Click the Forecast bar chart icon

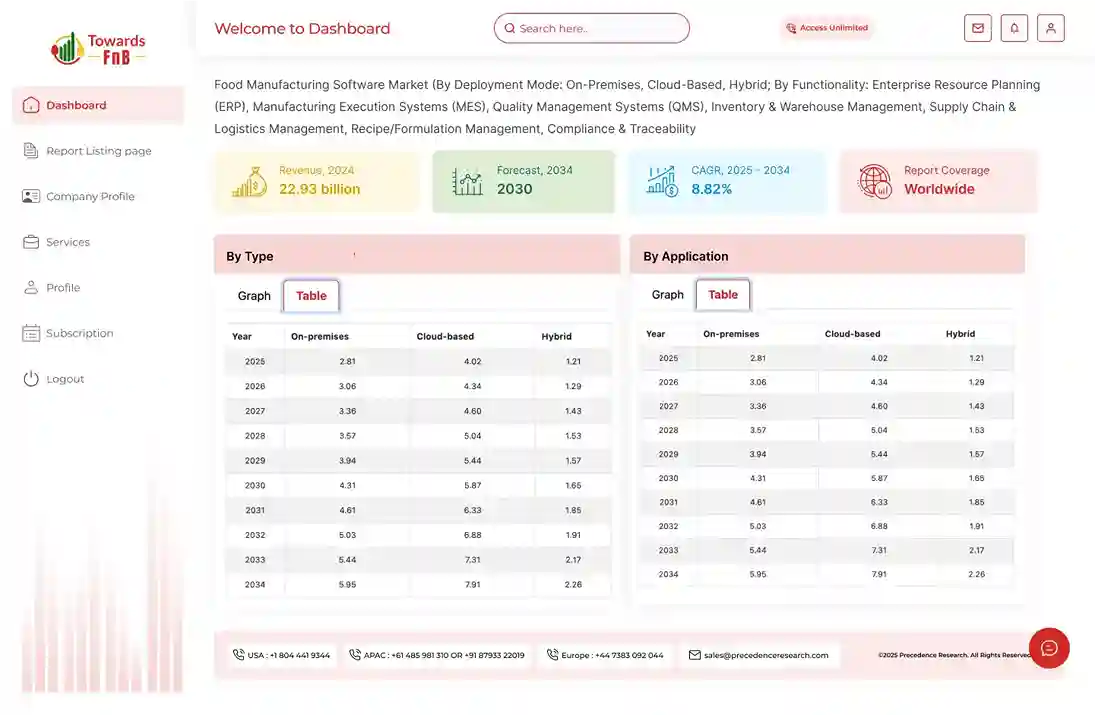click(x=467, y=181)
